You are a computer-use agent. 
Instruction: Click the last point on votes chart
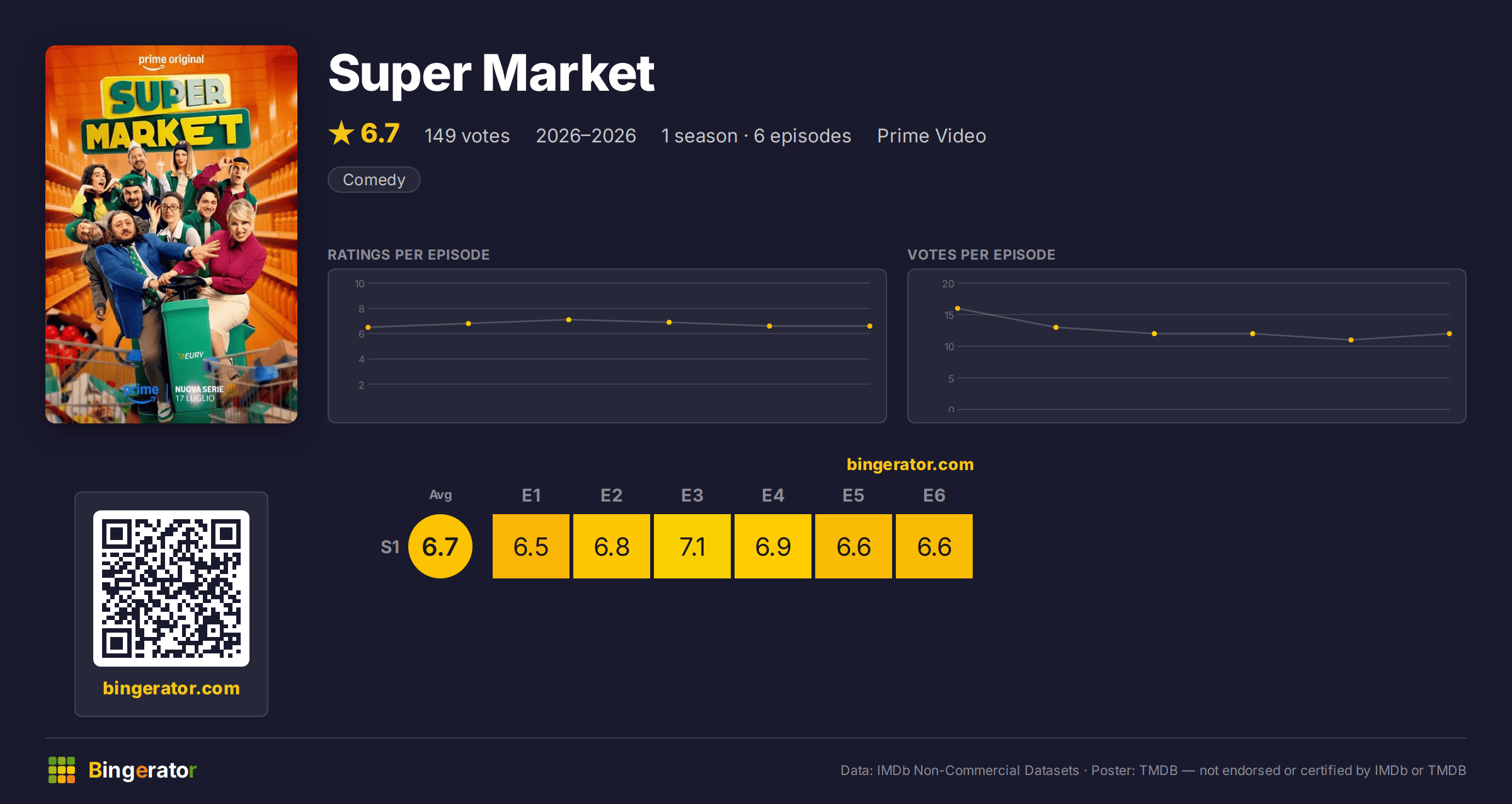tap(1450, 334)
